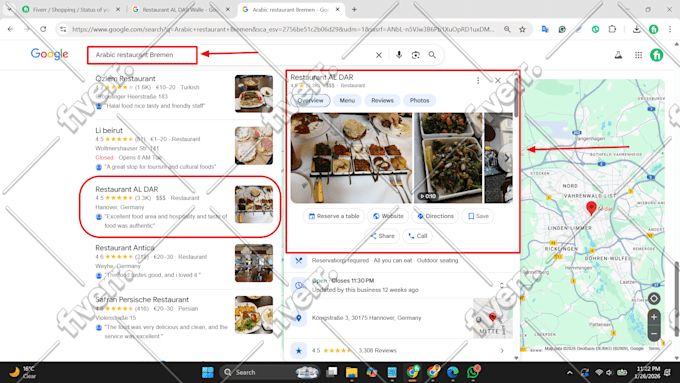
Task: Click the Li beirut photo thumbnail
Action: click(254, 146)
